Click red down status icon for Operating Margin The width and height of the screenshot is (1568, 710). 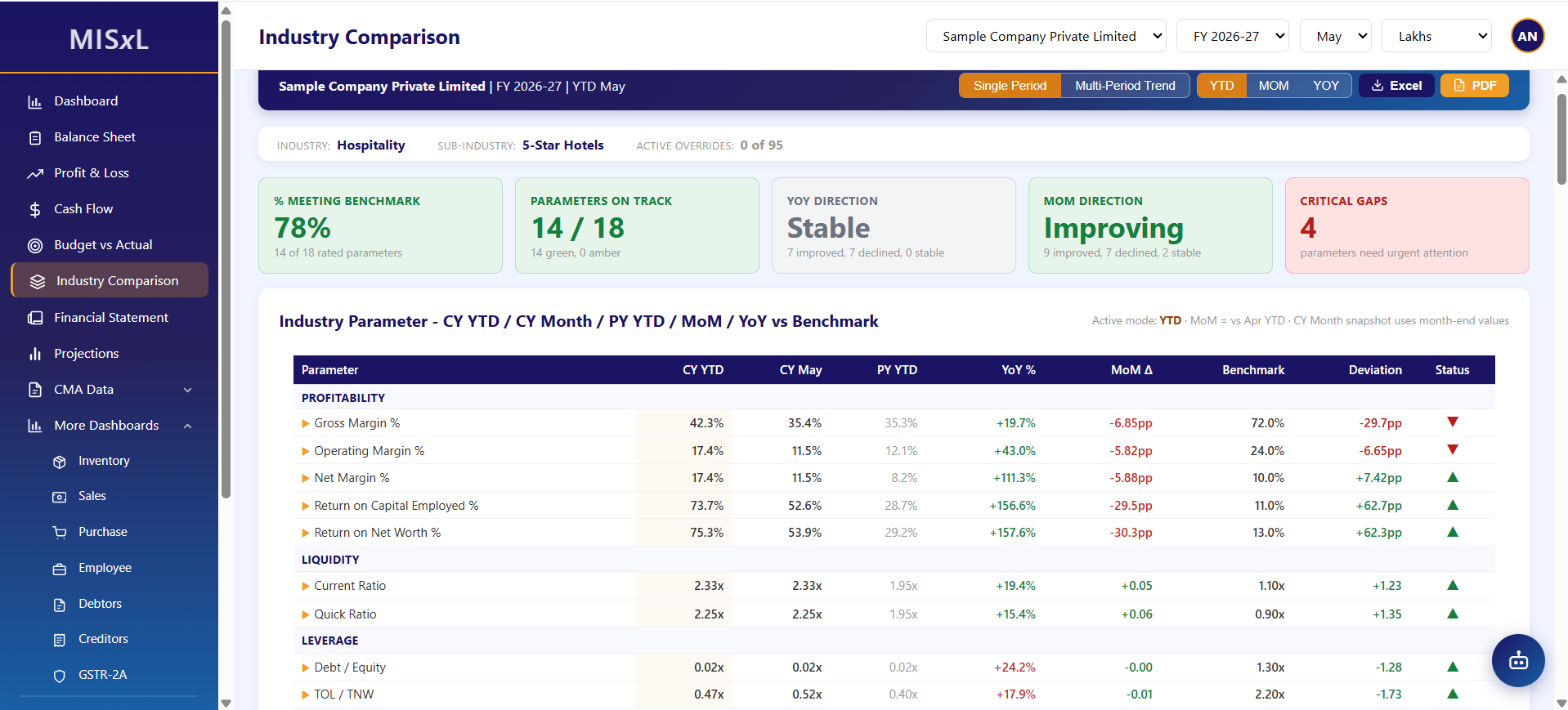1453,450
